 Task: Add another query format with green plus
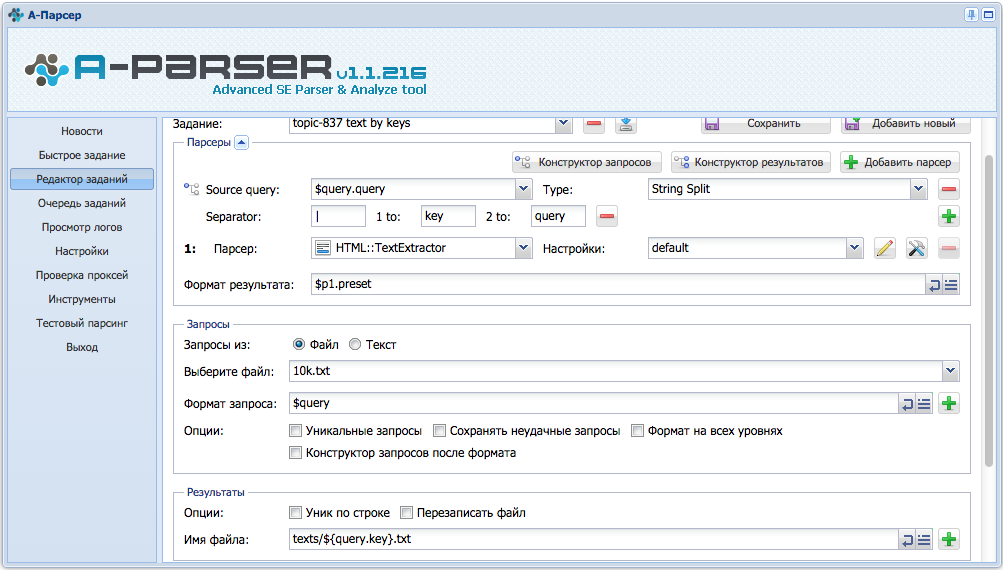949,404
